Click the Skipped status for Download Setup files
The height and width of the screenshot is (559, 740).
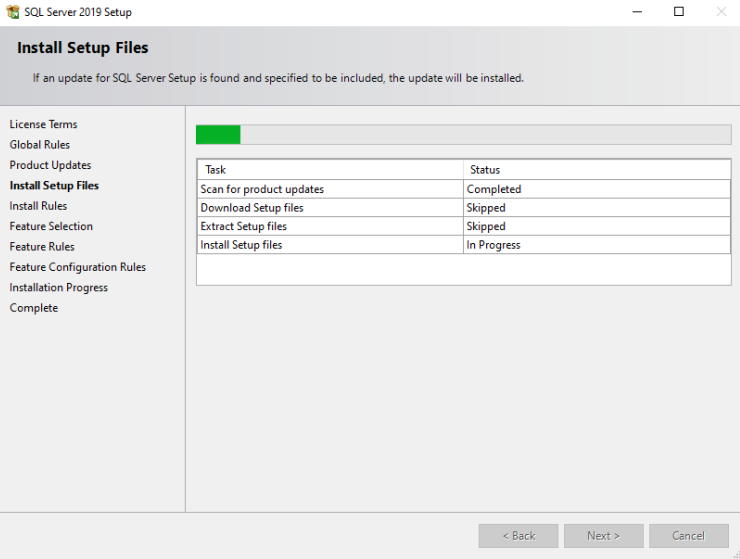click(x=597, y=208)
